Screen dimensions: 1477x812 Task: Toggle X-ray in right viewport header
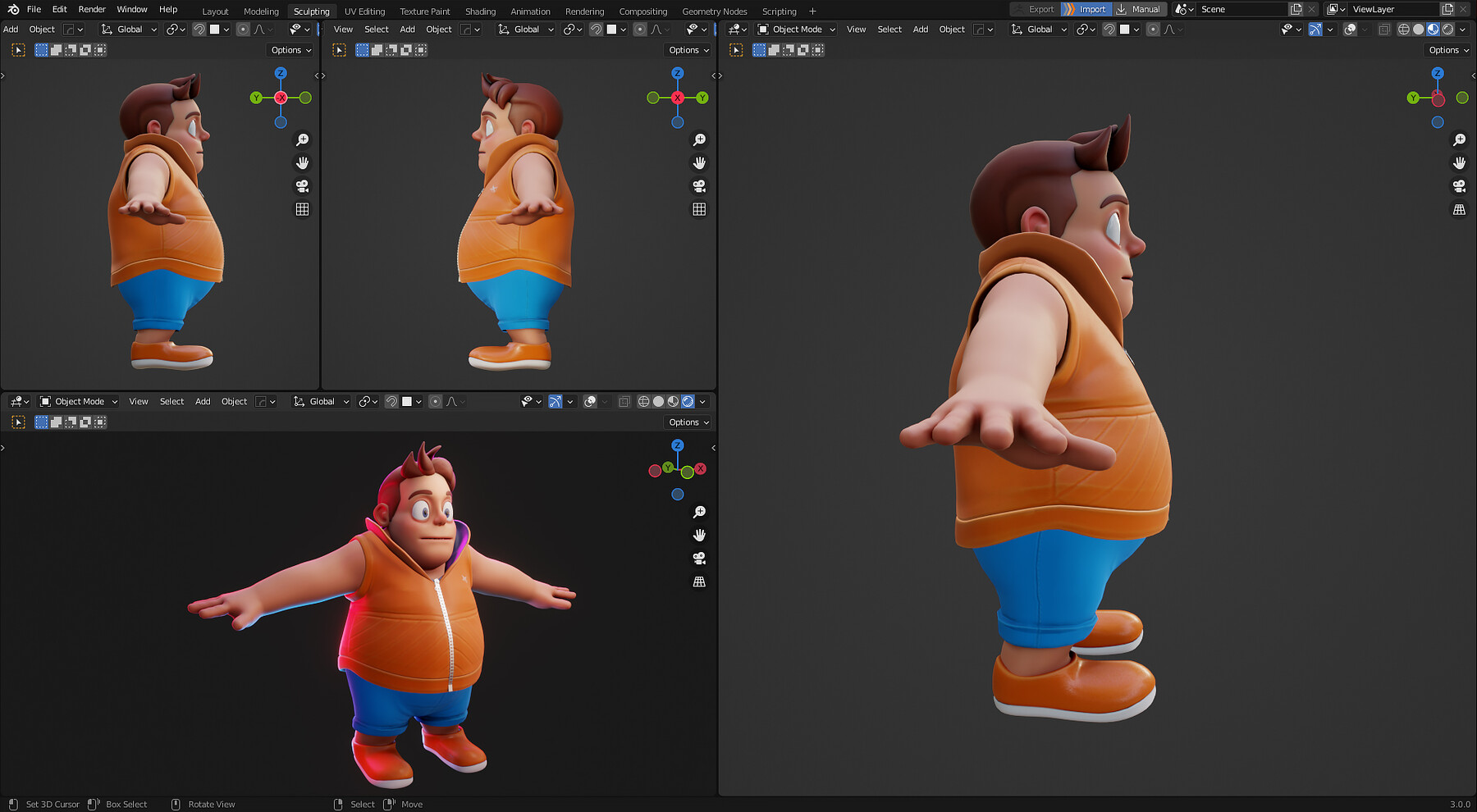tap(1384, 30)
